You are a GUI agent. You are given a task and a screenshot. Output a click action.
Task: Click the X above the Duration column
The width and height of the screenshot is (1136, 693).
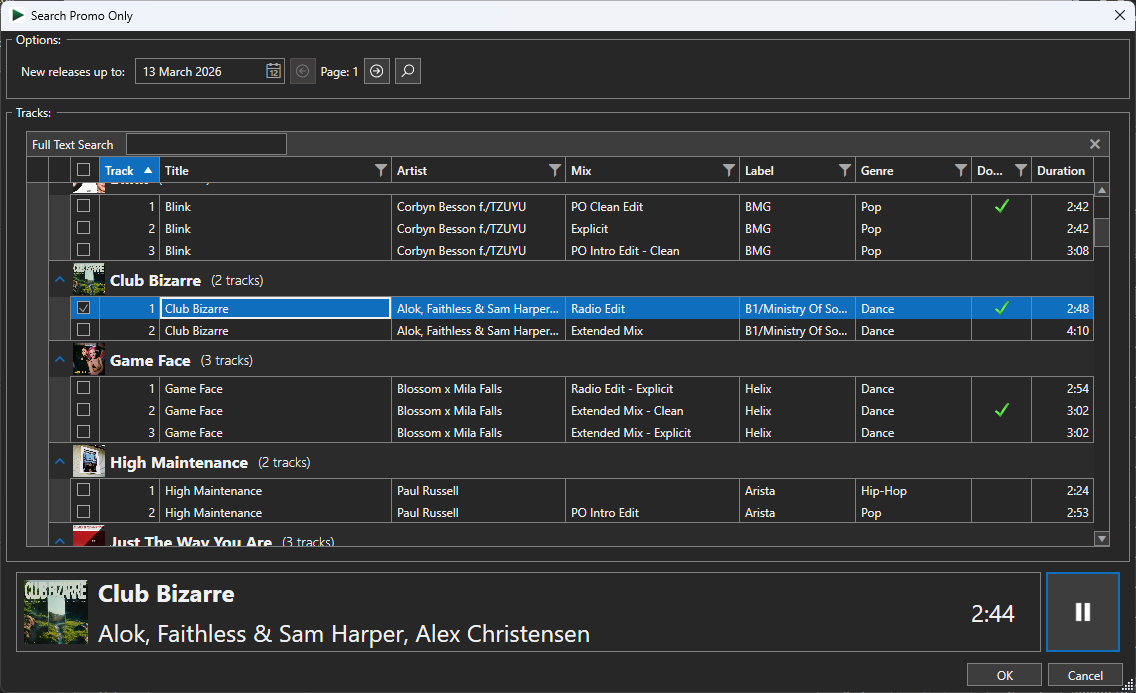click(x=1094, y=143)
